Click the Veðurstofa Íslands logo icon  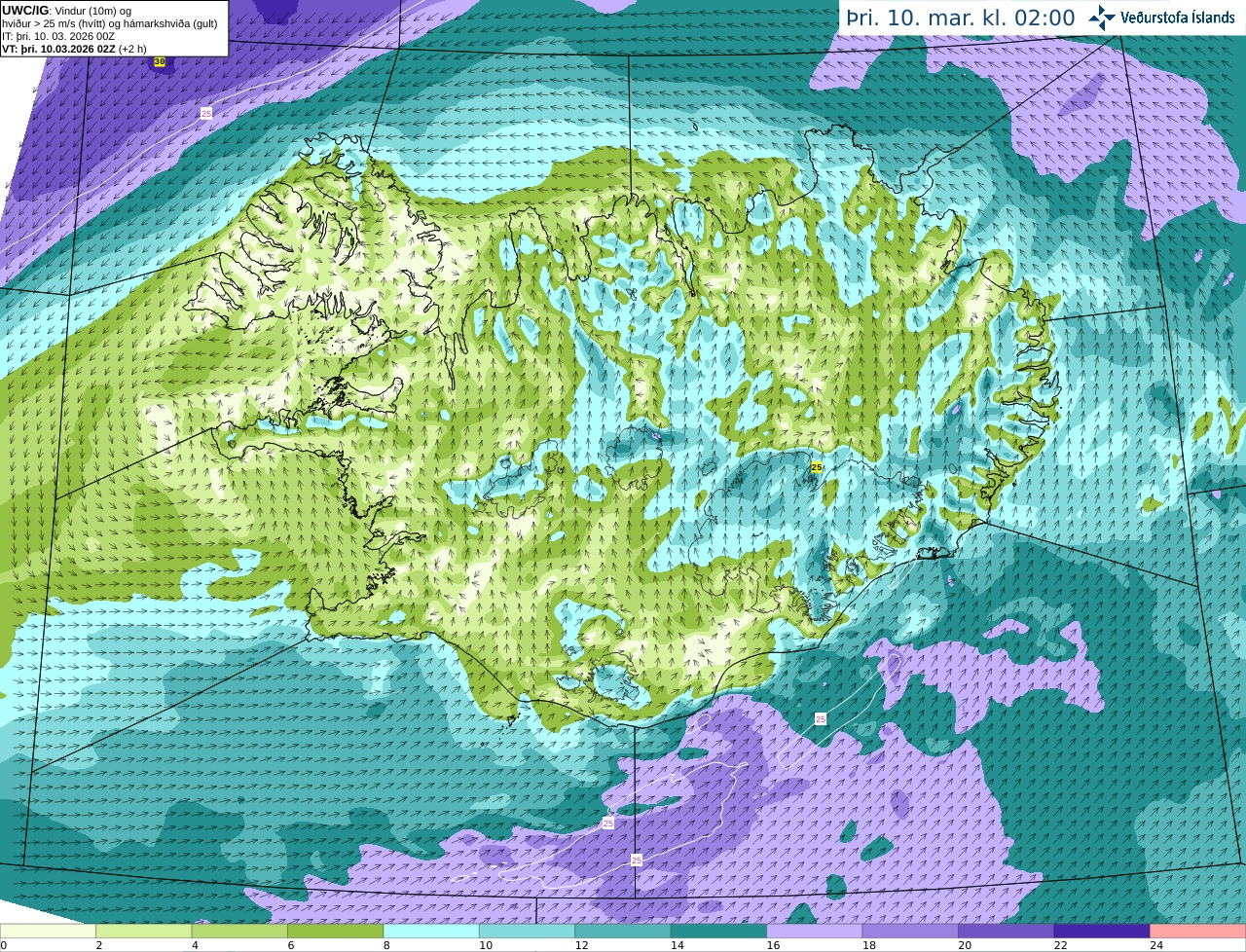(1102, 18)
